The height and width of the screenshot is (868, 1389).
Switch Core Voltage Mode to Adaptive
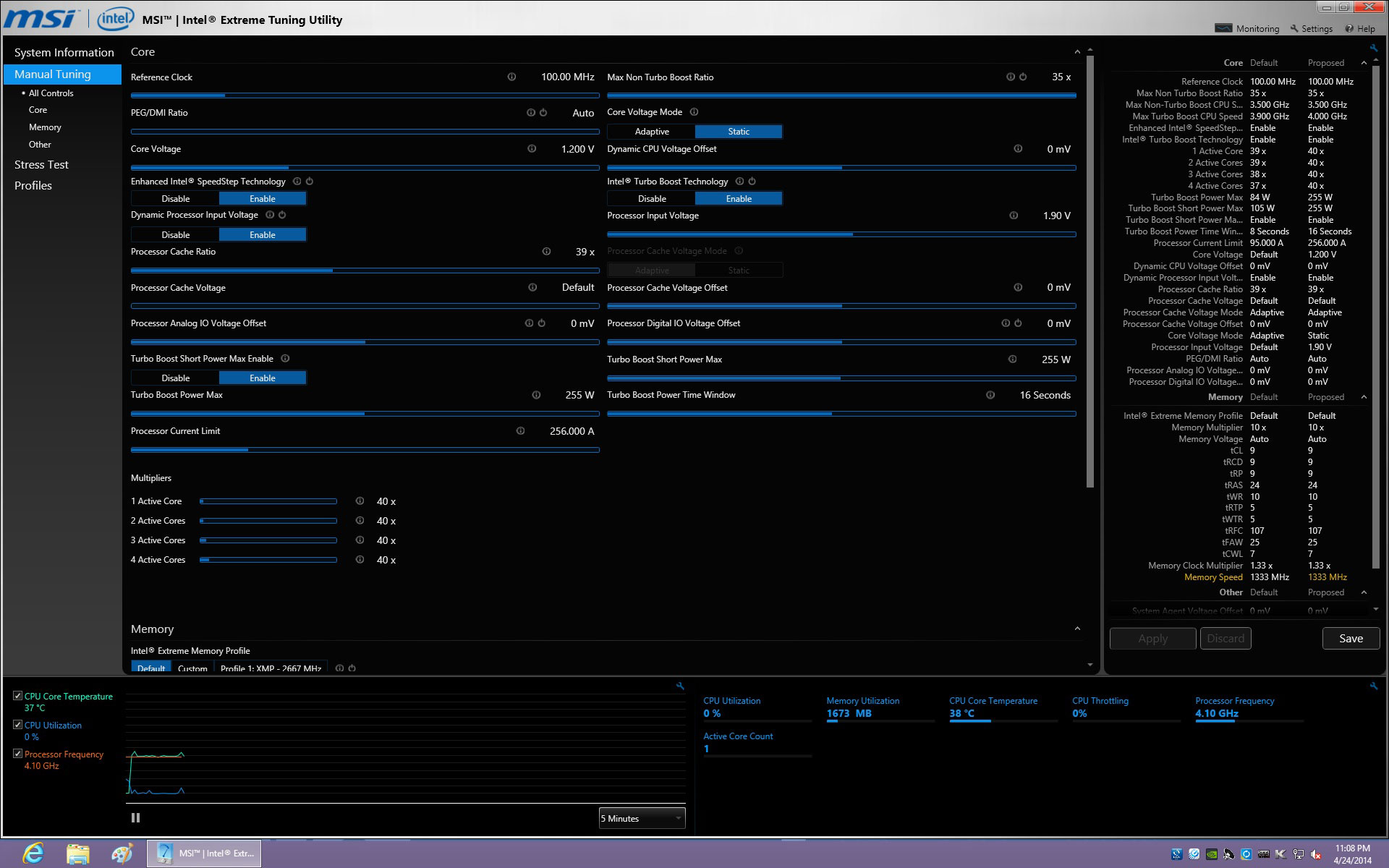coord(651,131)
